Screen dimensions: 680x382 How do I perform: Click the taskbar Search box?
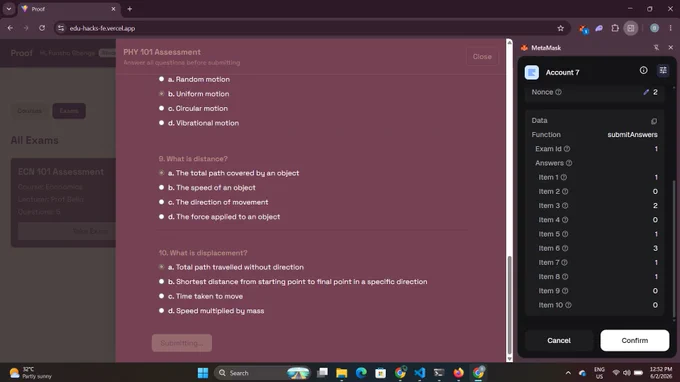(263, 373)
